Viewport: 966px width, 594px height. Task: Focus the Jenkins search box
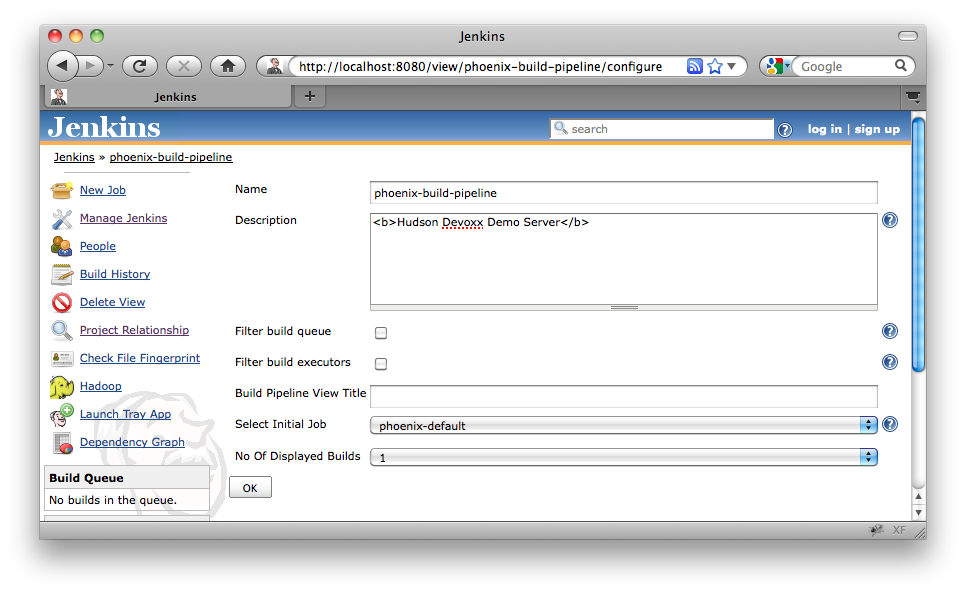[662, 129]
